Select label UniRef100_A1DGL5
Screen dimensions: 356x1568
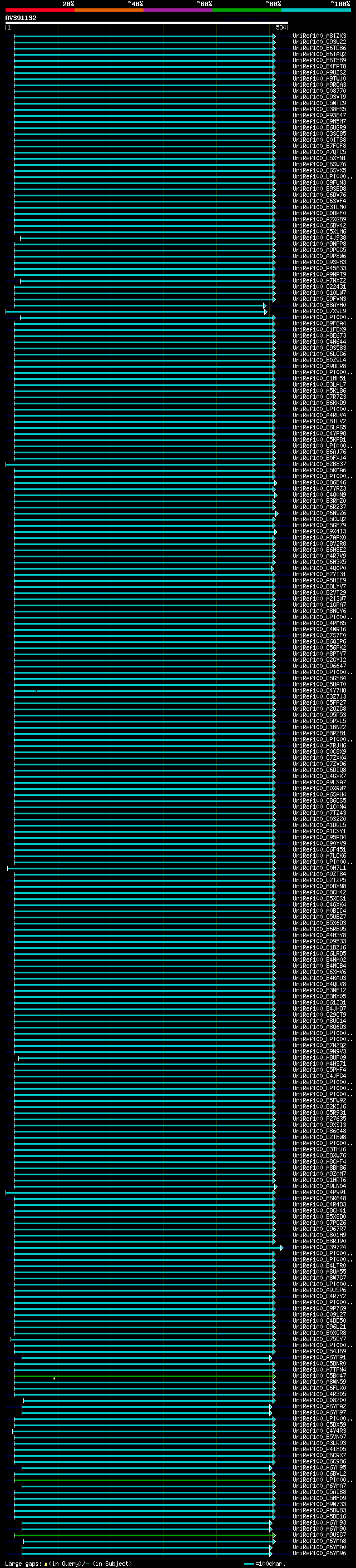point(319,825)
